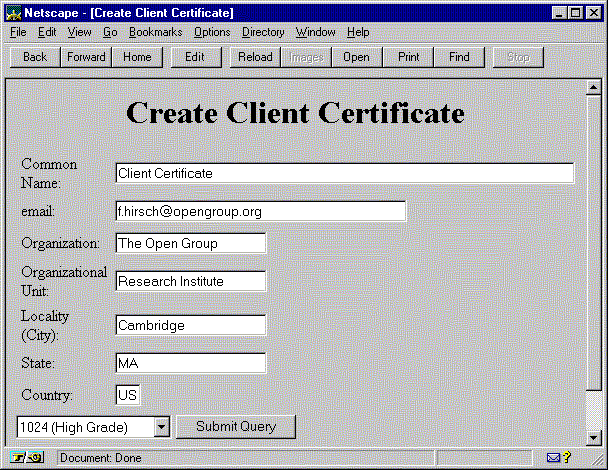Focus the Common Name input field
The height and width of the screenshot is (470, 608).
click(345, 173)
